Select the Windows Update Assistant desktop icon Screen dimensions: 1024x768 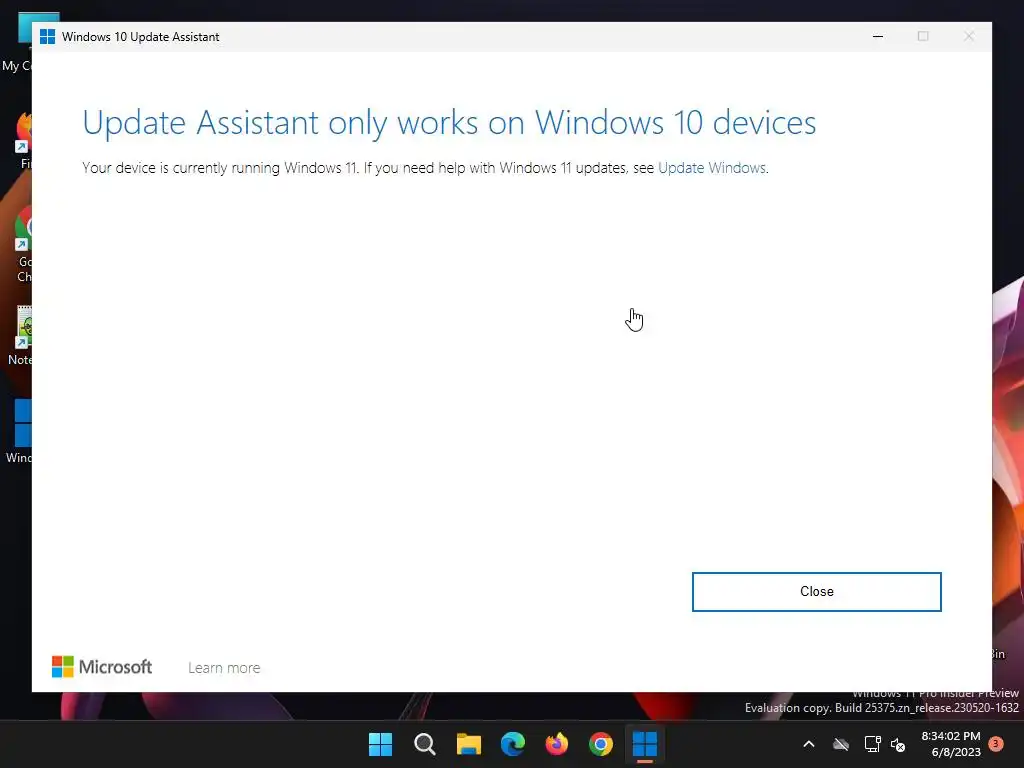point(20,431)
